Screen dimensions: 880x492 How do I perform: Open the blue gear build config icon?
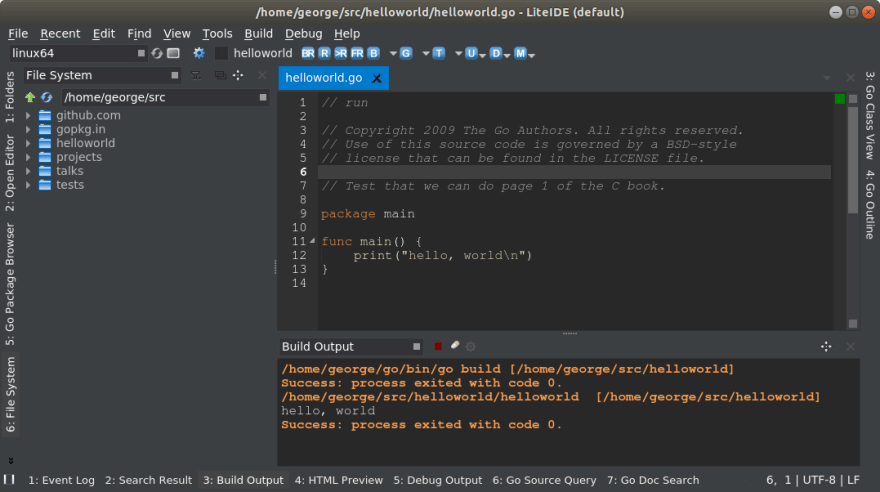pyautogui.click(x=199, y=53)
